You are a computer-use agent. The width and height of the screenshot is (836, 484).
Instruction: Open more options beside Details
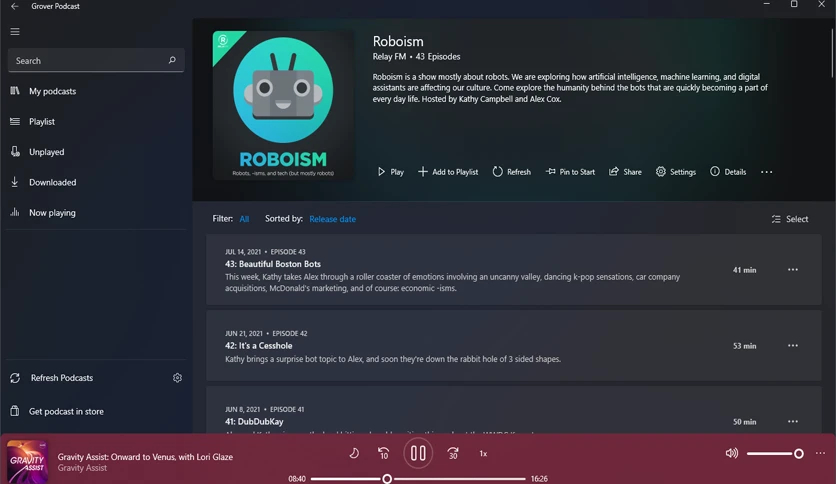coord(767,172)
